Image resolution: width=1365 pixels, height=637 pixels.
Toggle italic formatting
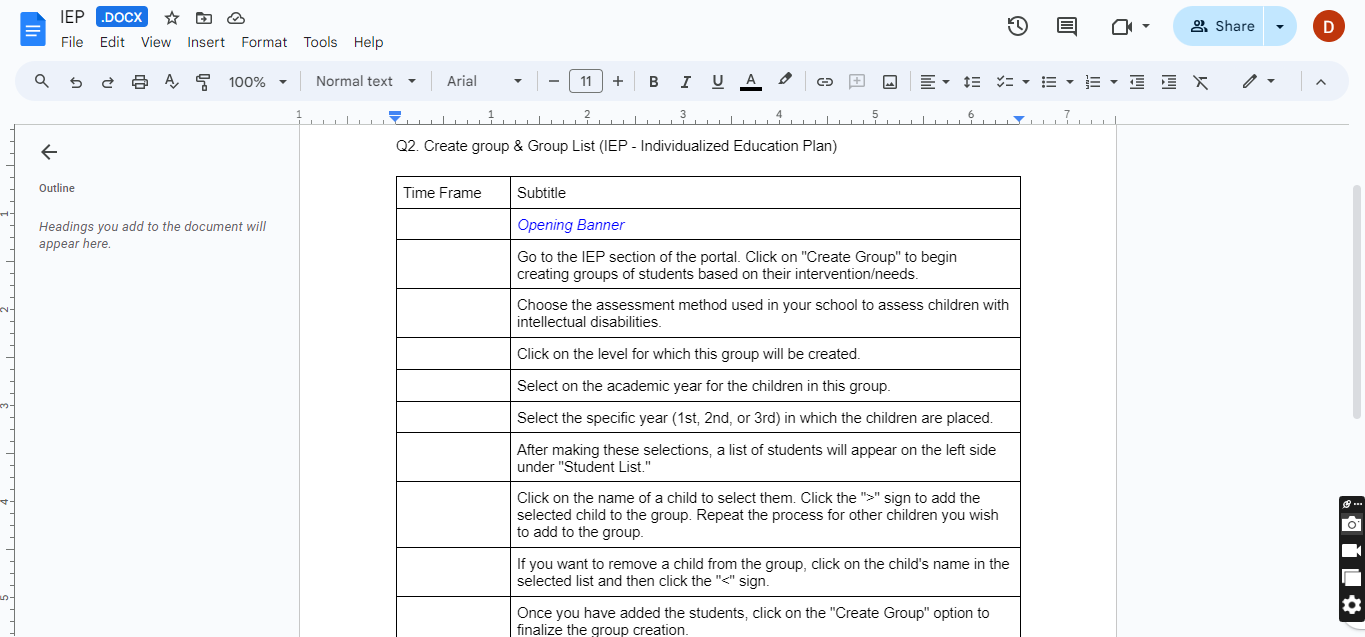(x=685, y=82)
